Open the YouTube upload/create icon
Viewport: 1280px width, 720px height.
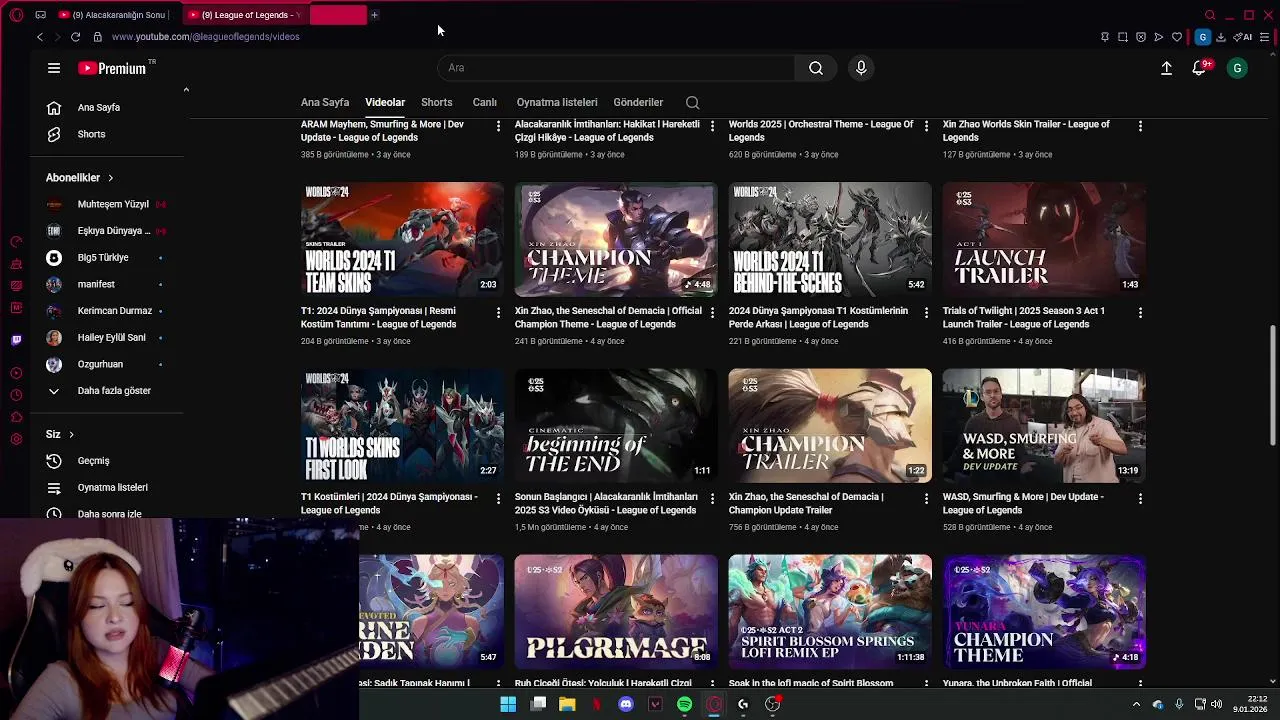click(1166, 68)
